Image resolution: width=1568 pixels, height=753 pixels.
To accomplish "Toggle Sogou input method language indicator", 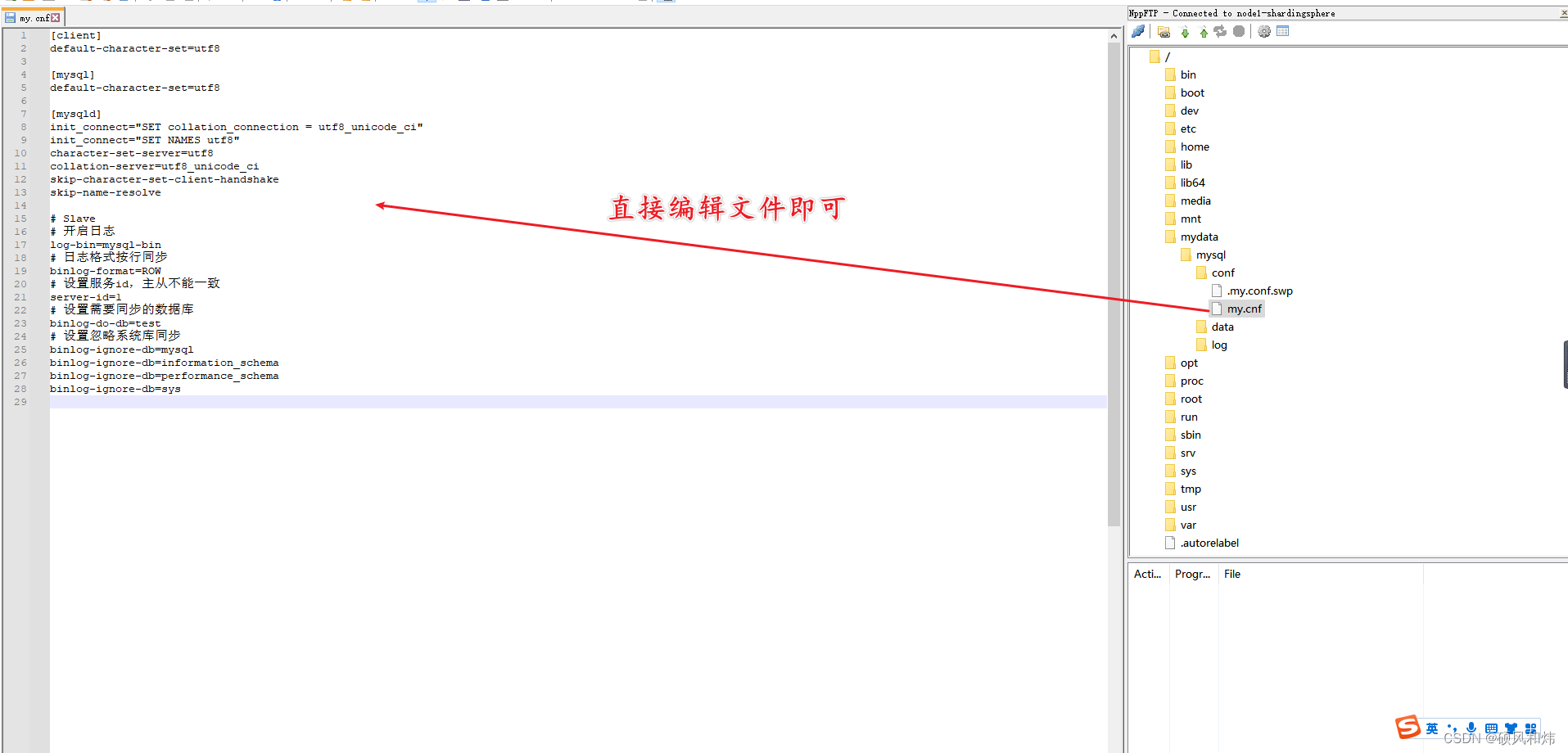I will tap(1431, 728).
